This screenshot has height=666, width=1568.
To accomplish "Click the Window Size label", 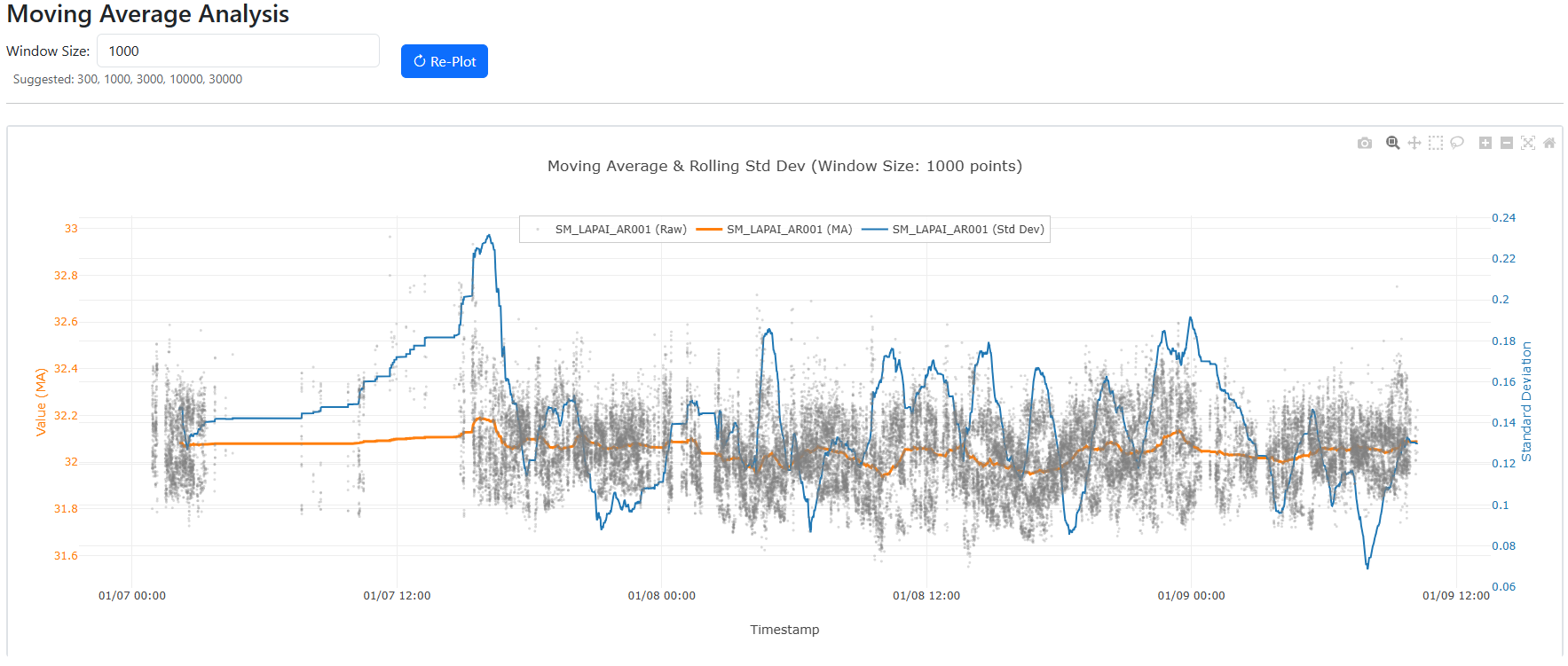I will [48, 51].
